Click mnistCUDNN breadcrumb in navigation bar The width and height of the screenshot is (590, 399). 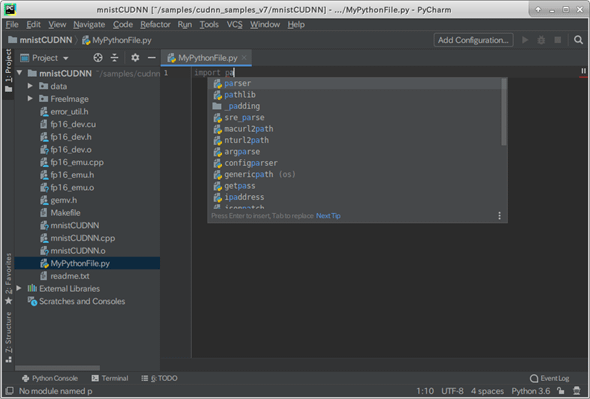[x=40, y=40]
